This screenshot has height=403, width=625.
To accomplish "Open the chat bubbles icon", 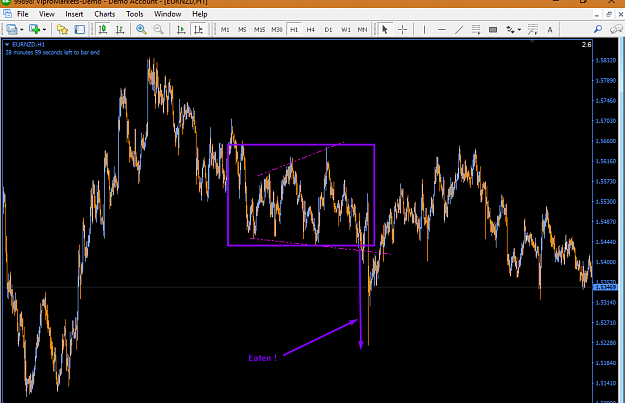I will tap(616, 29).
